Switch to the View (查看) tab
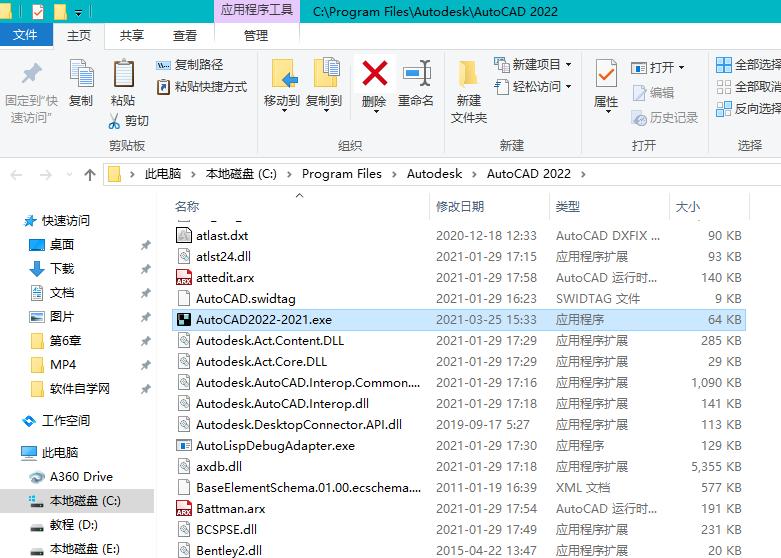 coord(185,35)
